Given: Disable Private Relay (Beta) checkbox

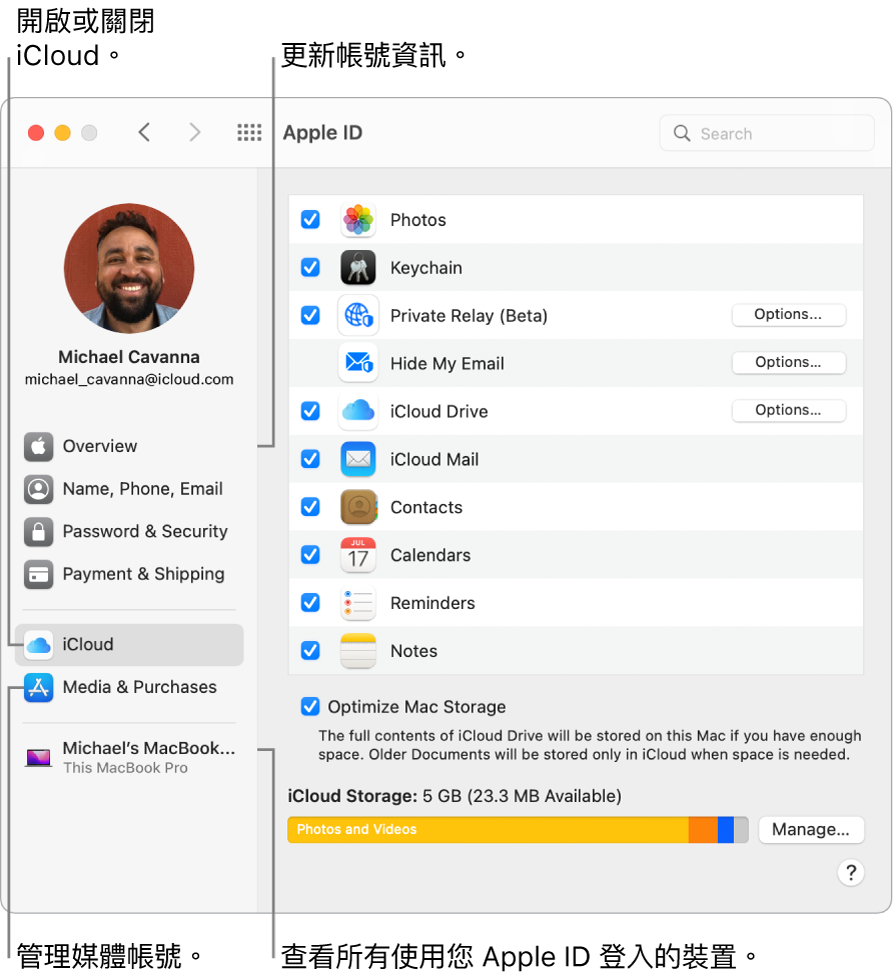Looking at the screenshot, I should [x=310, y=315].
